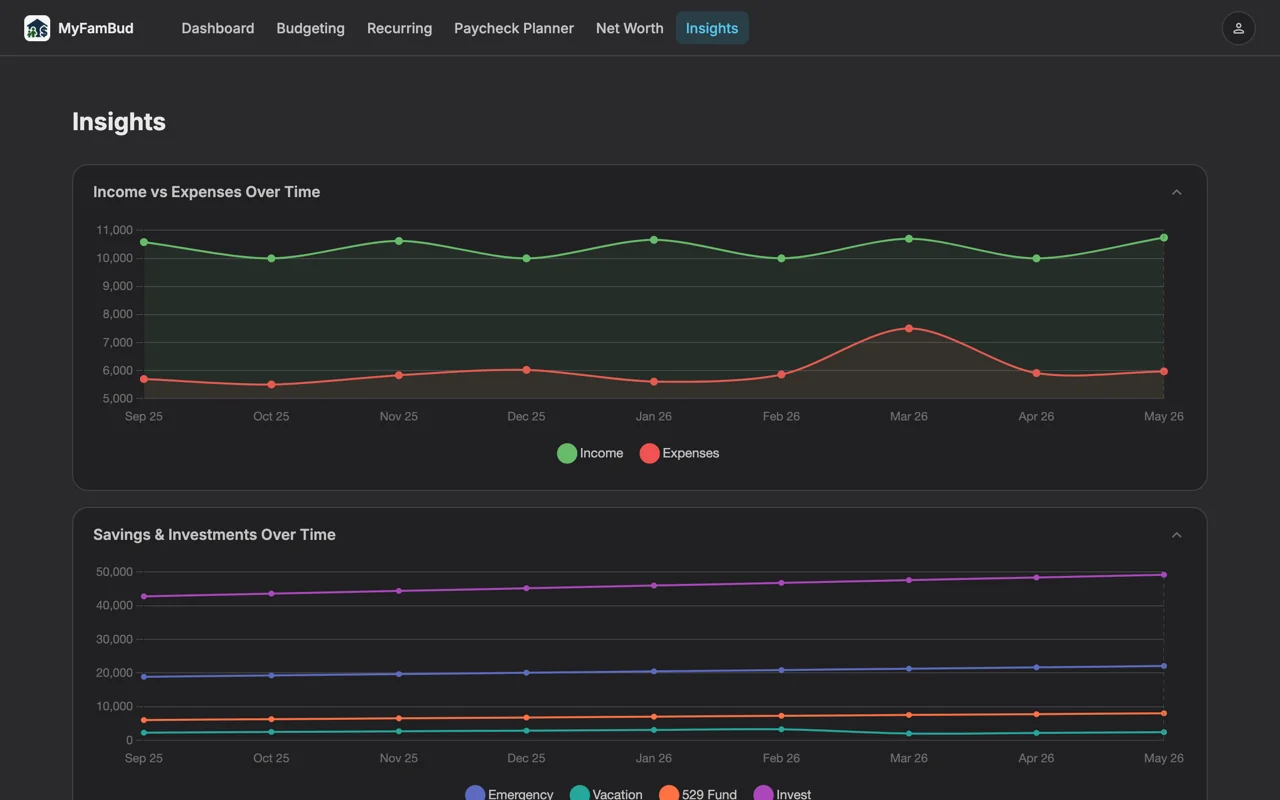Click the Vacation legend label
The image size is (1280, 800).
[618, 794]
